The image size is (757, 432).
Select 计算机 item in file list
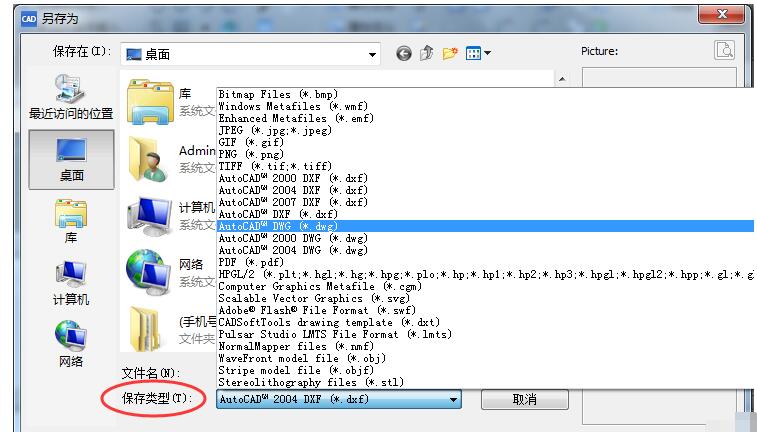coord(171,216)
